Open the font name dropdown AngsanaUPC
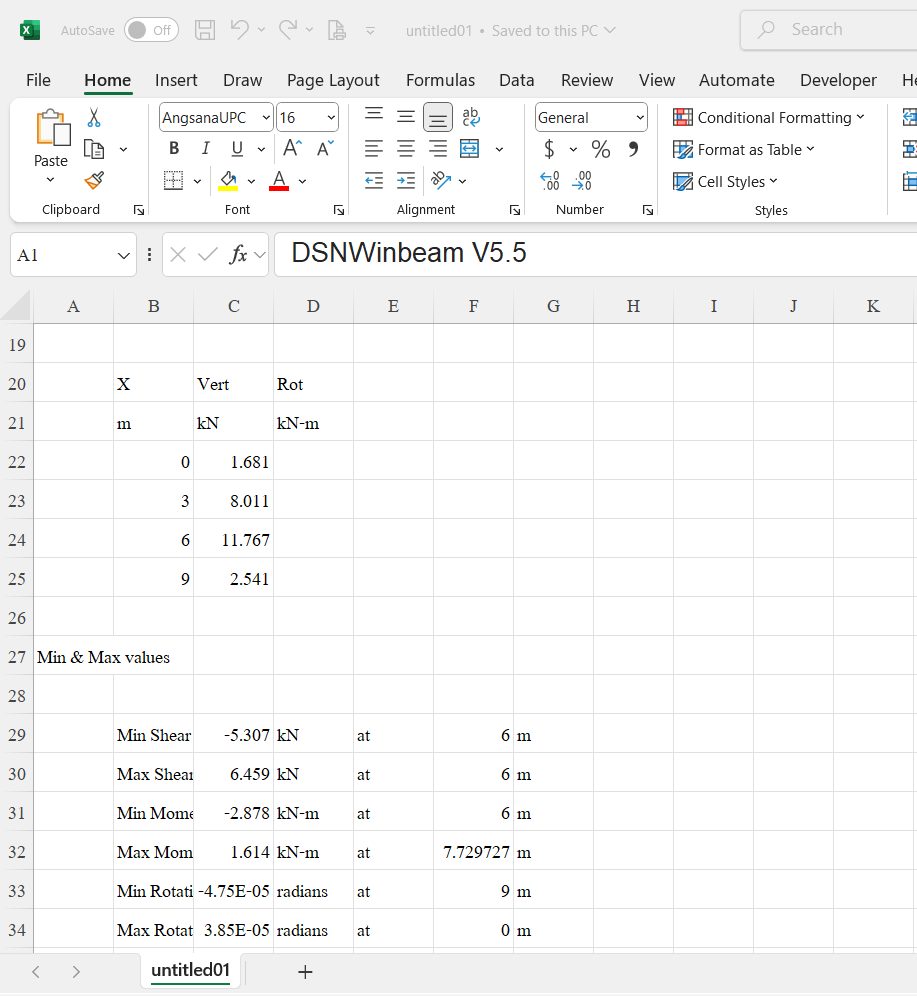This screenshot has width=917, height=996. (x=266, y=118)
